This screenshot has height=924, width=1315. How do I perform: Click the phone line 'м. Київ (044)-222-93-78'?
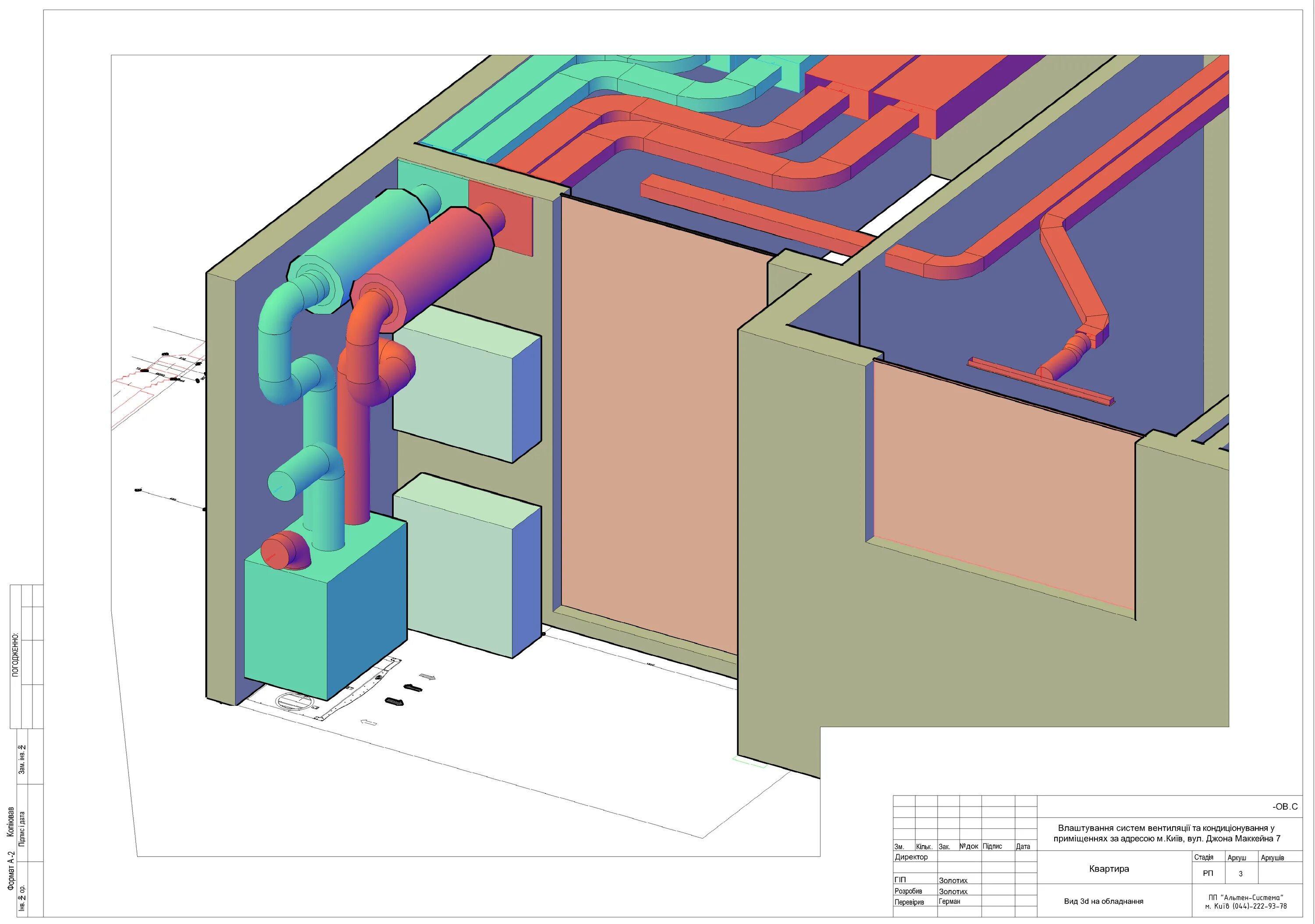tap(1246, 906)
